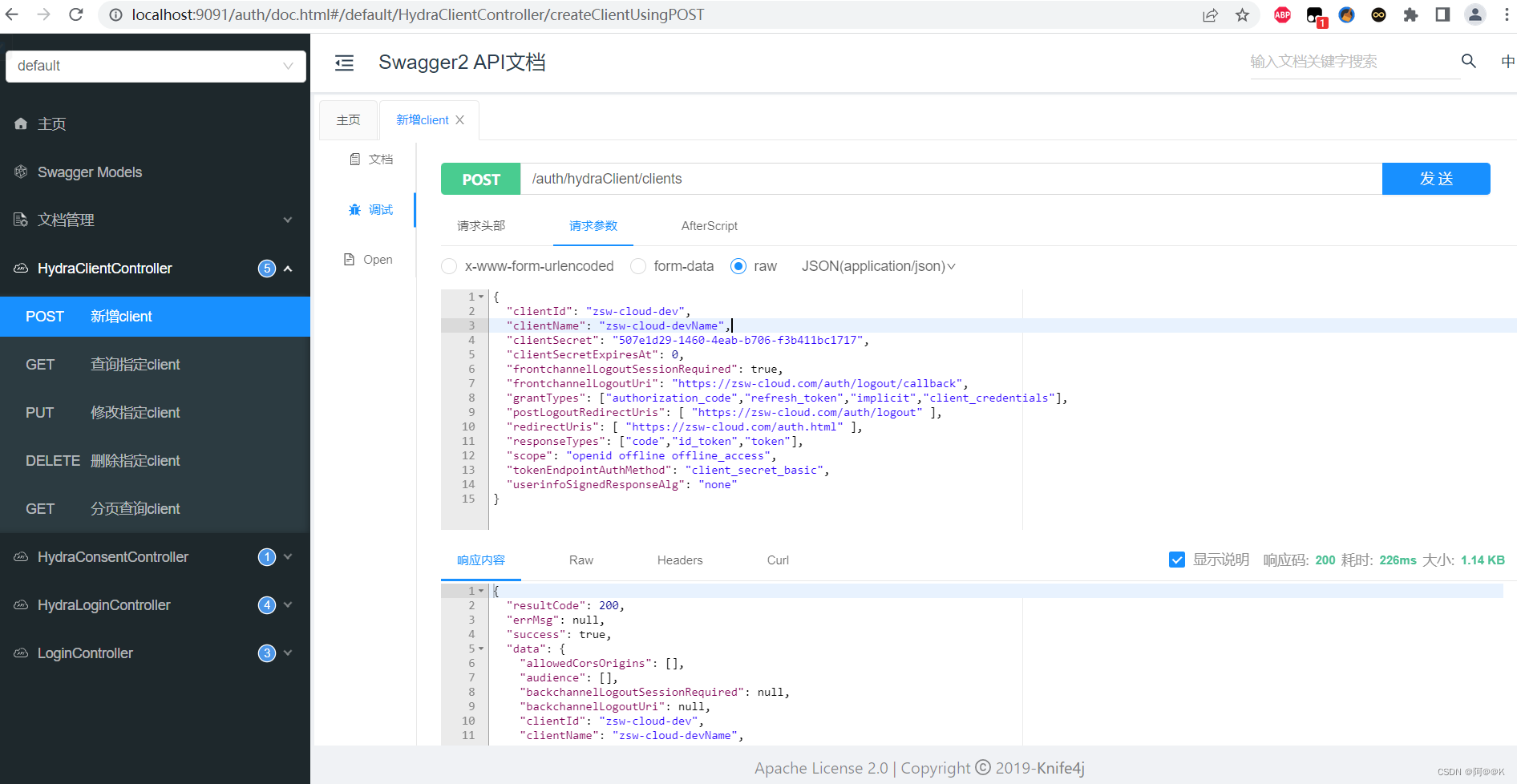Click the share page icon in the address bar
The width and height of the screenshot is (1517, 784).
tap(1210, 15)
